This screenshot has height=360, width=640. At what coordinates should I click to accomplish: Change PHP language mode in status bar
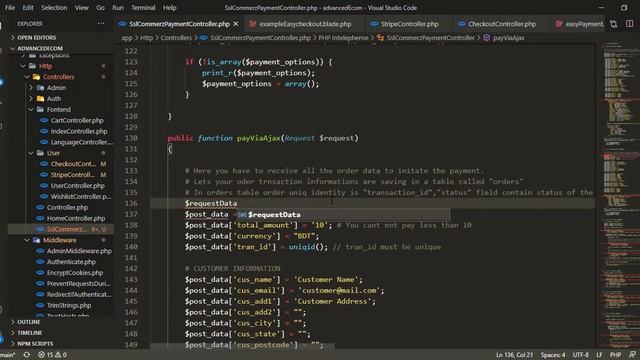pyautogui.click(x=615, y=355)
